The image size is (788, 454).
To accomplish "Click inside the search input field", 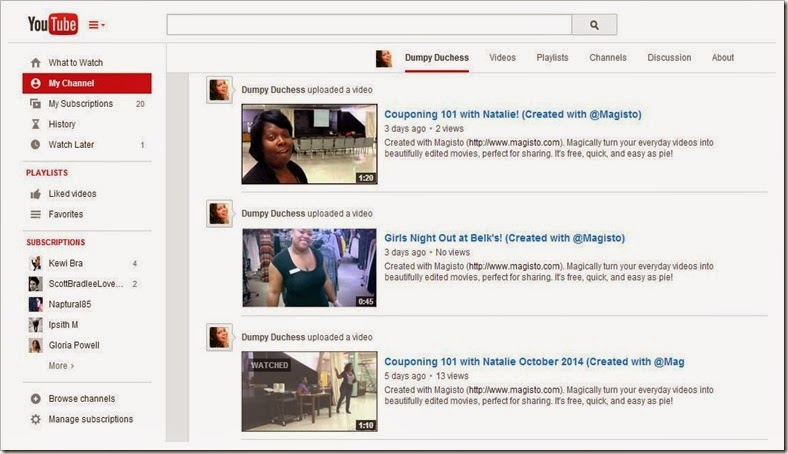I will click(368, 25).
